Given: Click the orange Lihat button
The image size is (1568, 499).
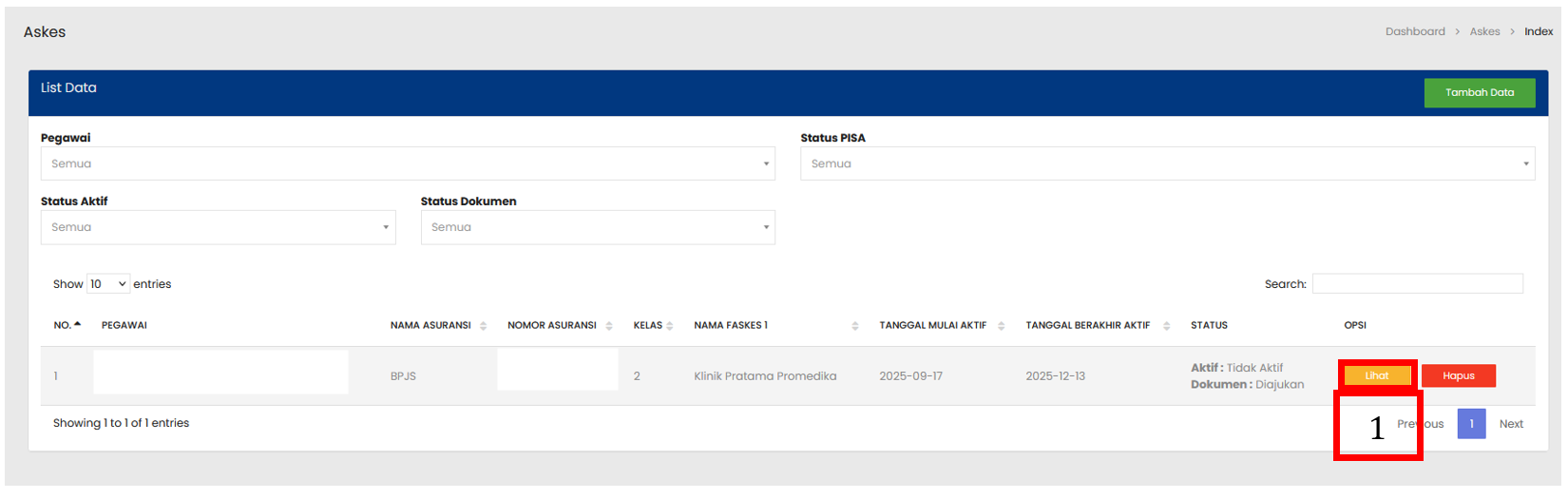Looking at the screenshot, I should click(x=1377, y=375).
